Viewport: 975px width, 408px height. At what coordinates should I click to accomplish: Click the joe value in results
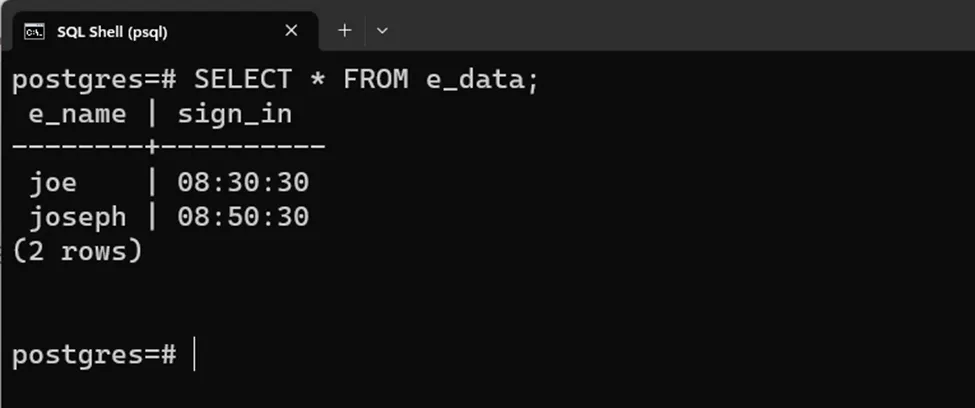(x=53, y=183)
